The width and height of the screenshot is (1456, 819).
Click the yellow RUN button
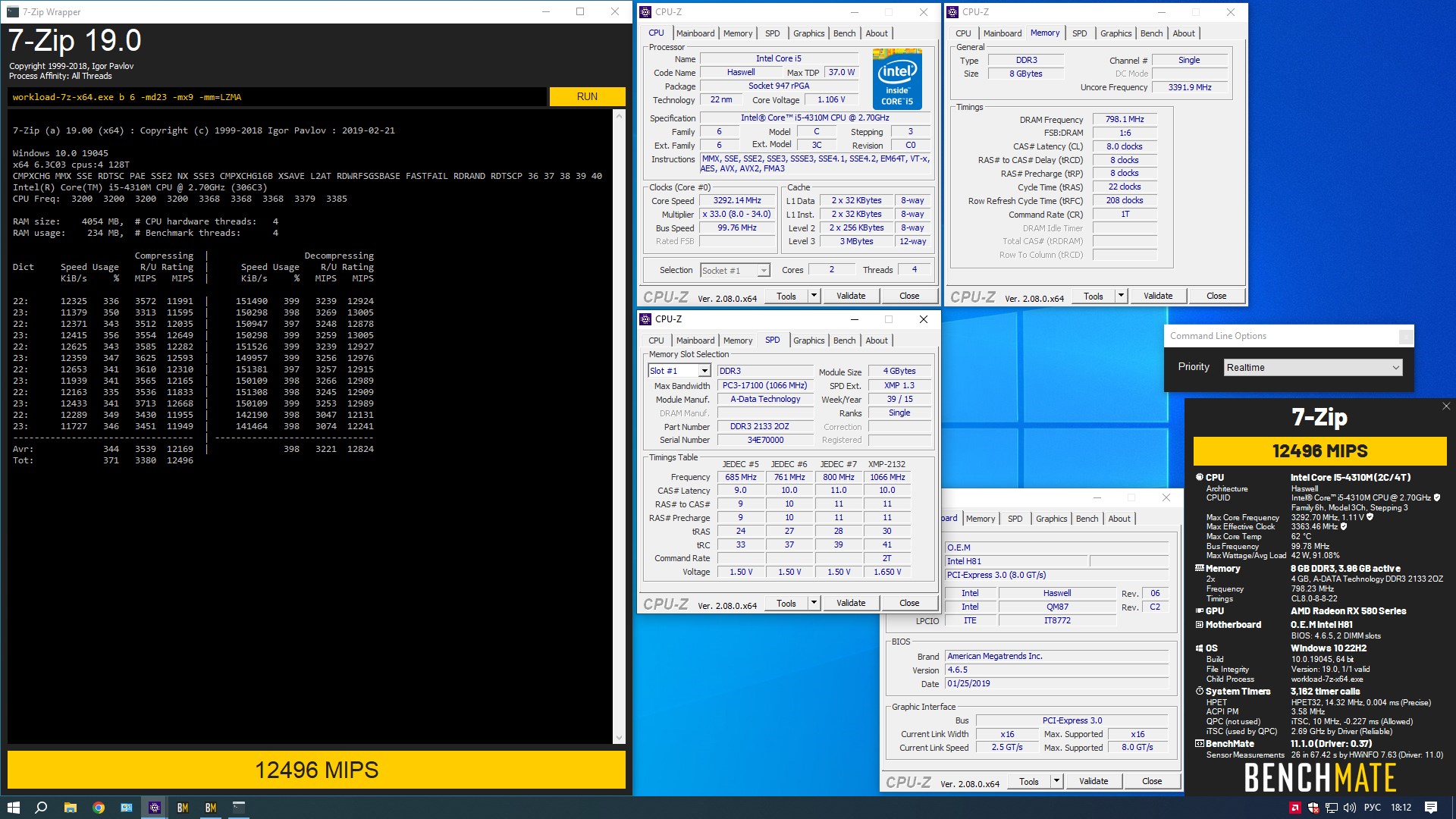[x=587, y=96]
